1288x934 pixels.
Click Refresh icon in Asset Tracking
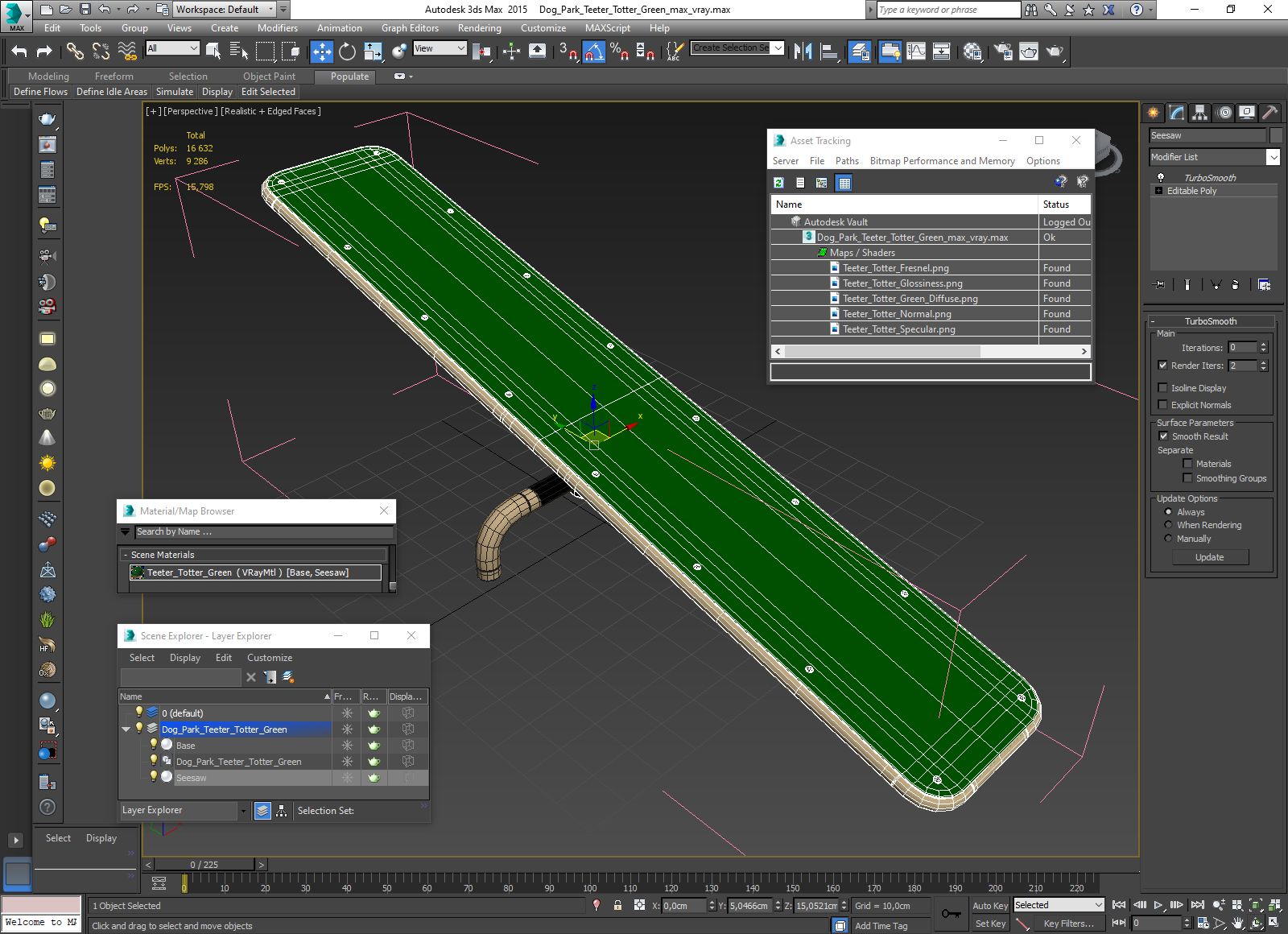click(x=778, y=183)
